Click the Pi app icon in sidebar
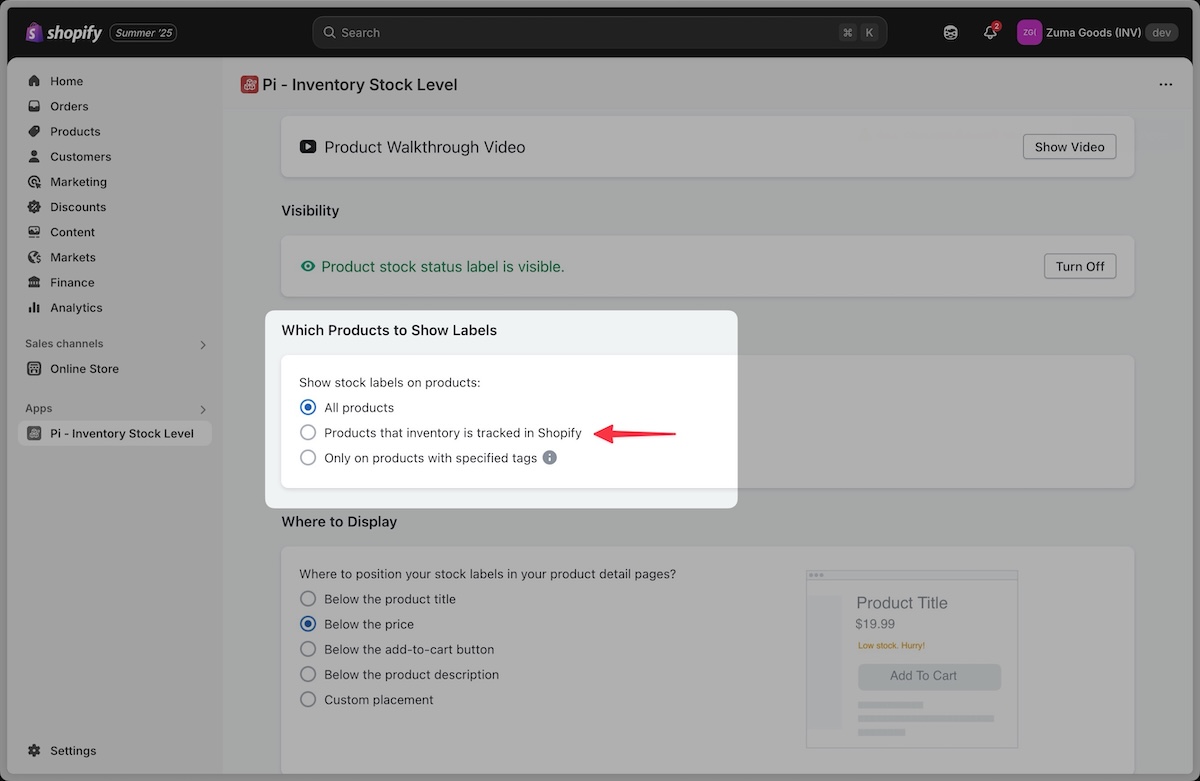This screenshot has height=781, width=1200. tap(35, 433)
